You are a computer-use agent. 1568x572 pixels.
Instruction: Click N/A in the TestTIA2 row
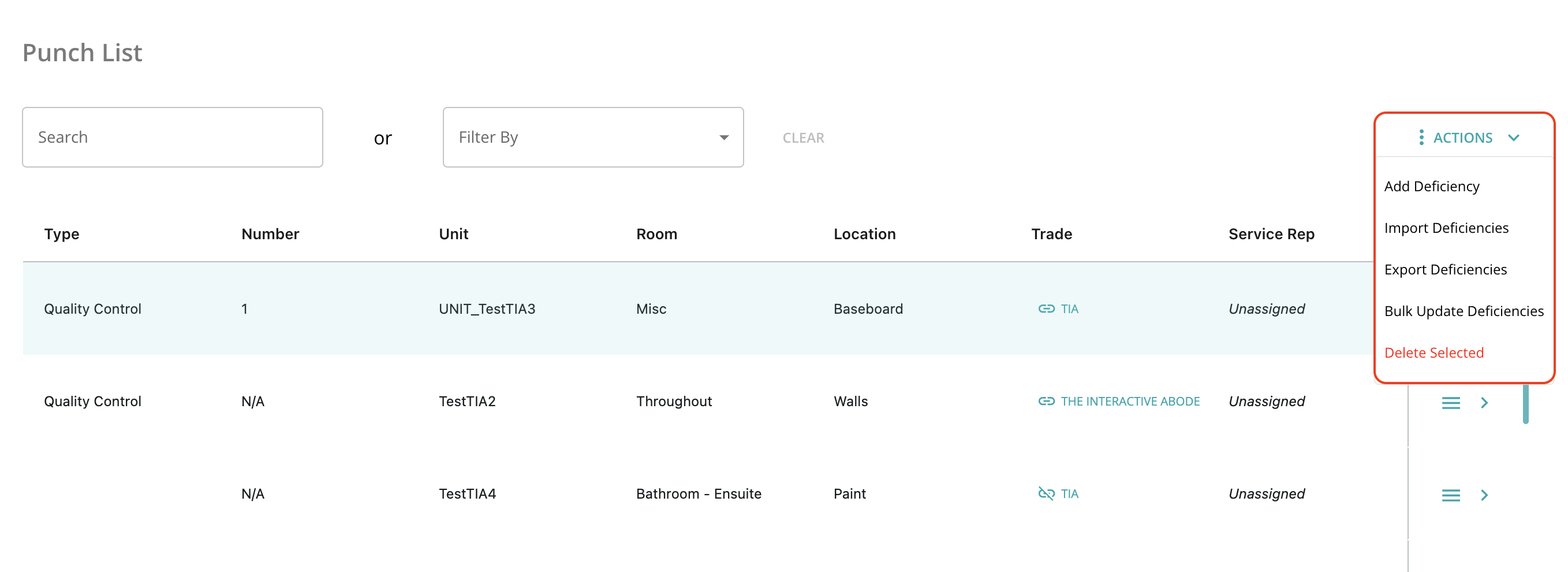click(x=253, y=402)
